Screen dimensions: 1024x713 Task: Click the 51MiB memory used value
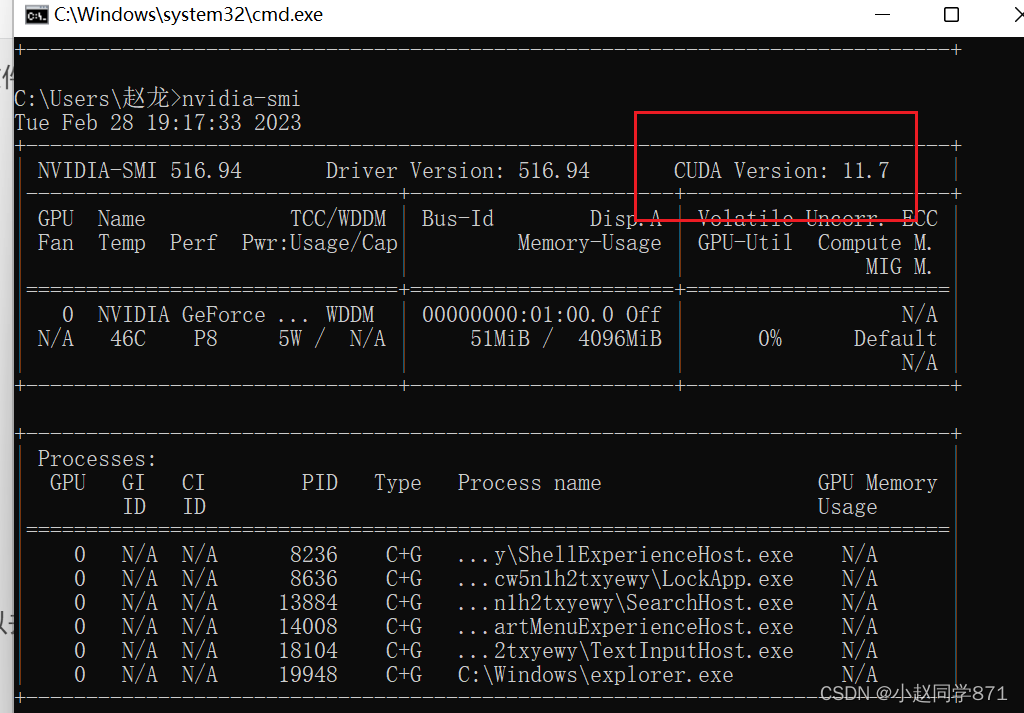pyautogui.click(x=500, y=339)
